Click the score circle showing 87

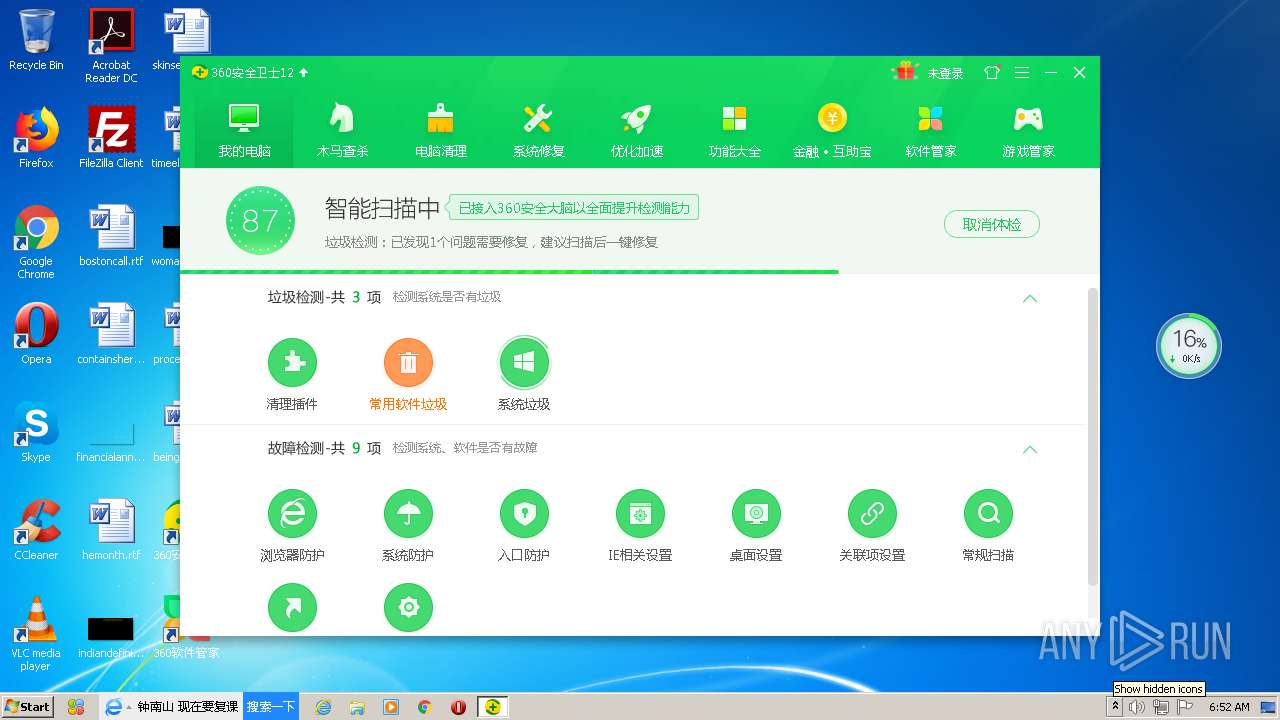tap(260, 220)
